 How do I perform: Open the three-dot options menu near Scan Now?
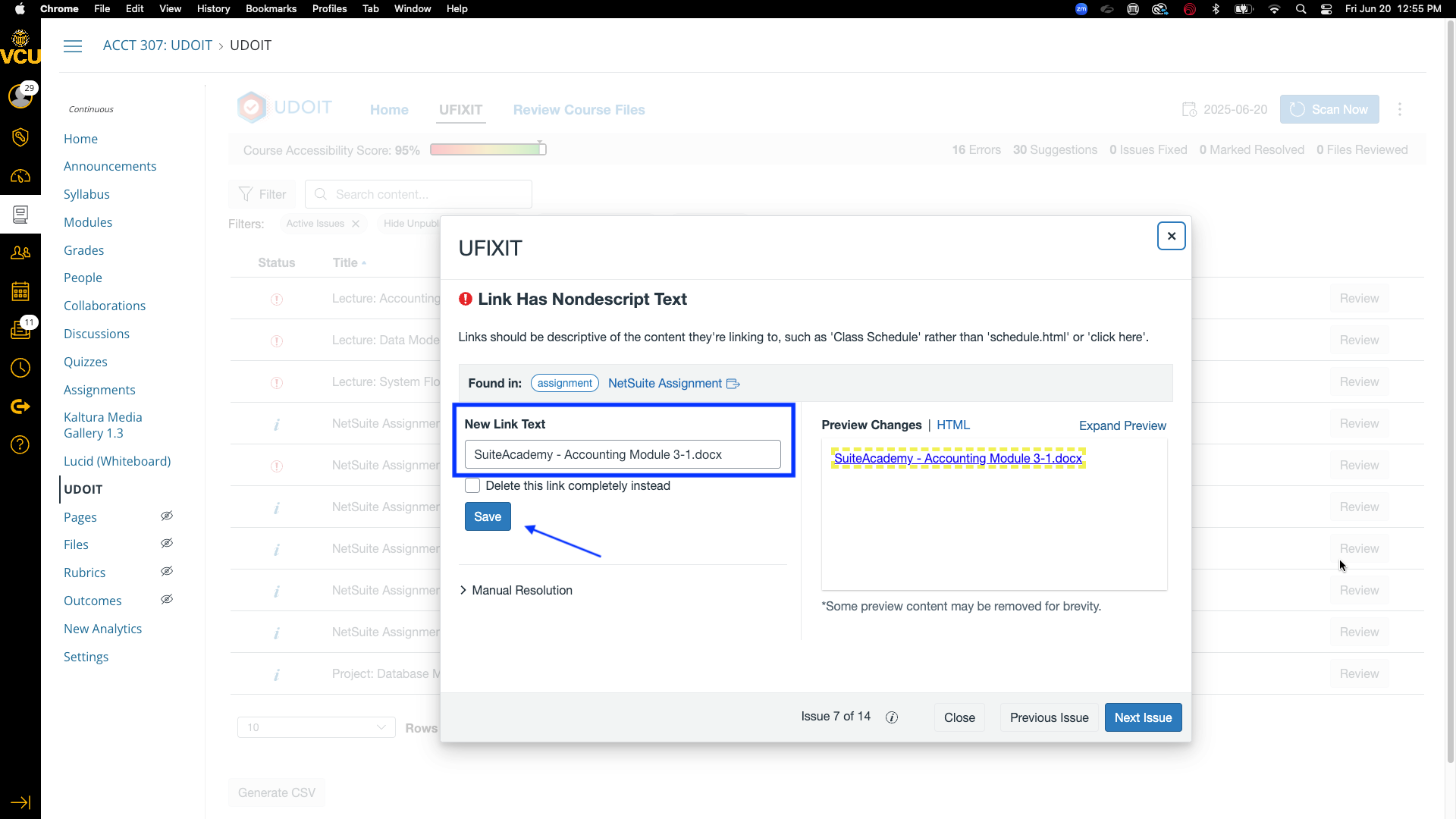pos(1400,109)
